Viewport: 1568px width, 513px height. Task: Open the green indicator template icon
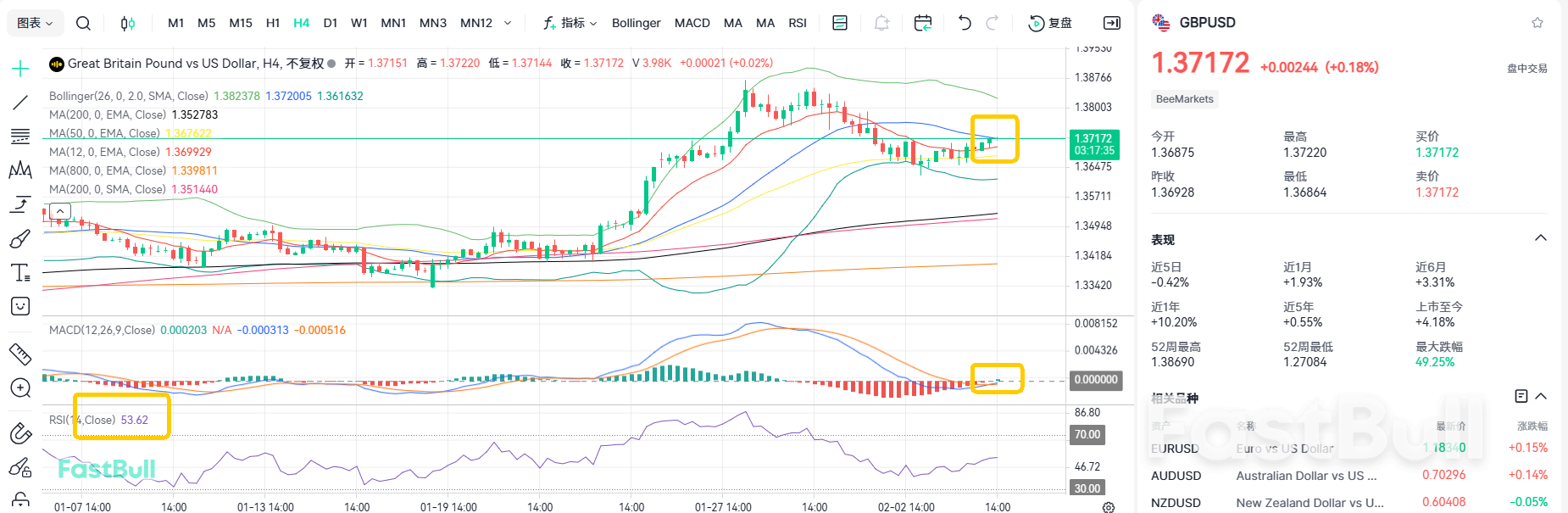[x=840, y=23]
